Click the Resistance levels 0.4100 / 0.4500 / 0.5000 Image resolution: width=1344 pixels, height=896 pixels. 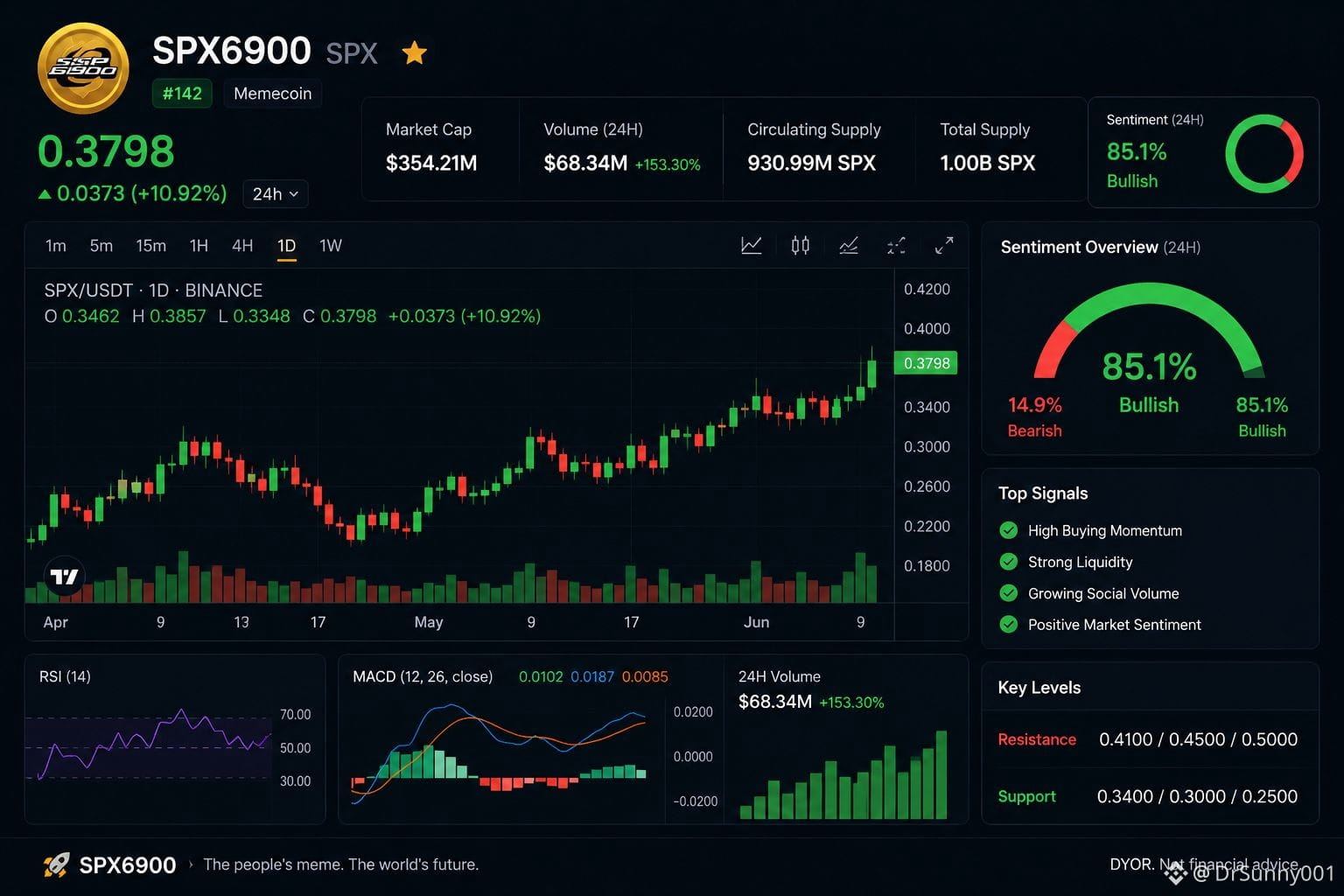click(x=1198, y=739)
